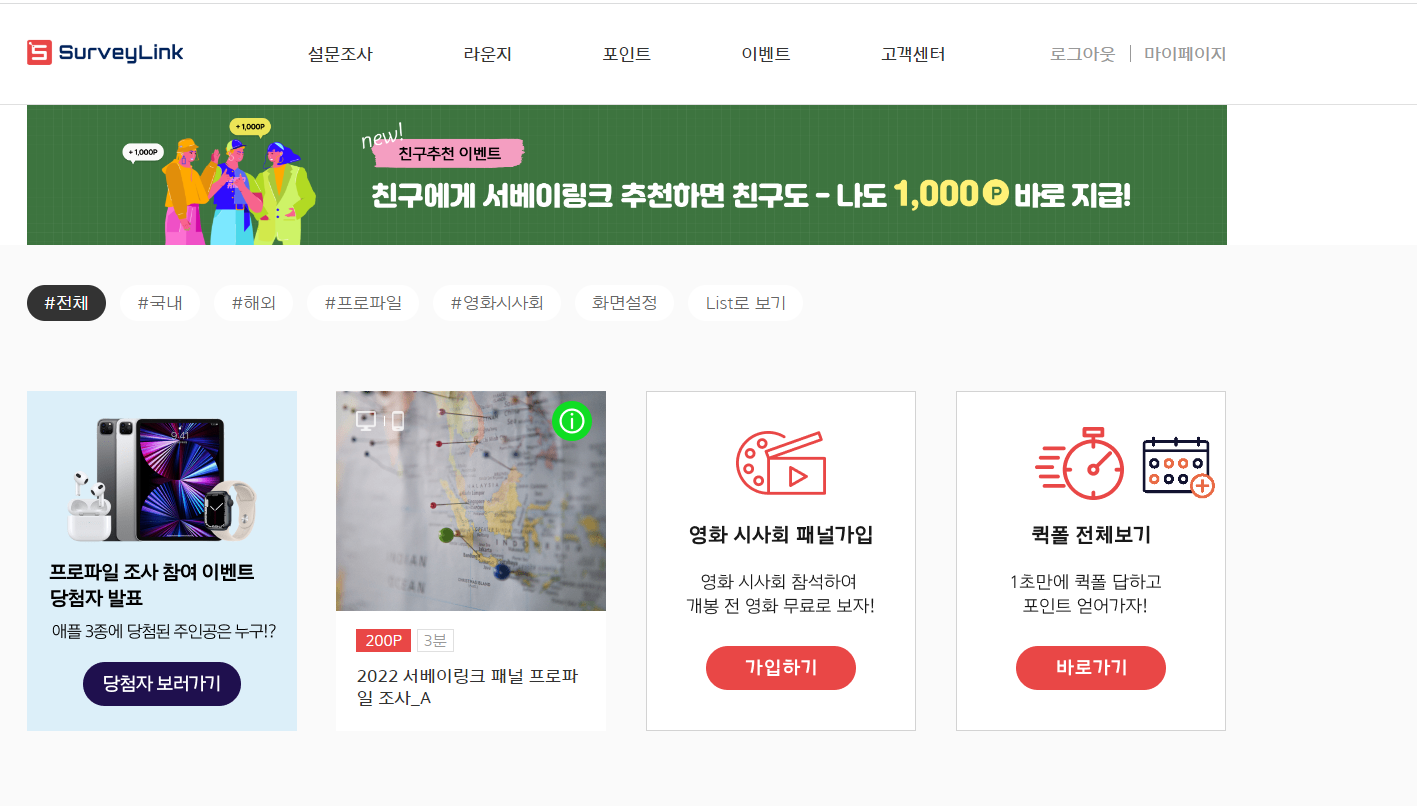The width and height of the screenshot is (1417, 806).
Task: Click the calendar with plus icon
Action: coord(1178,467)
